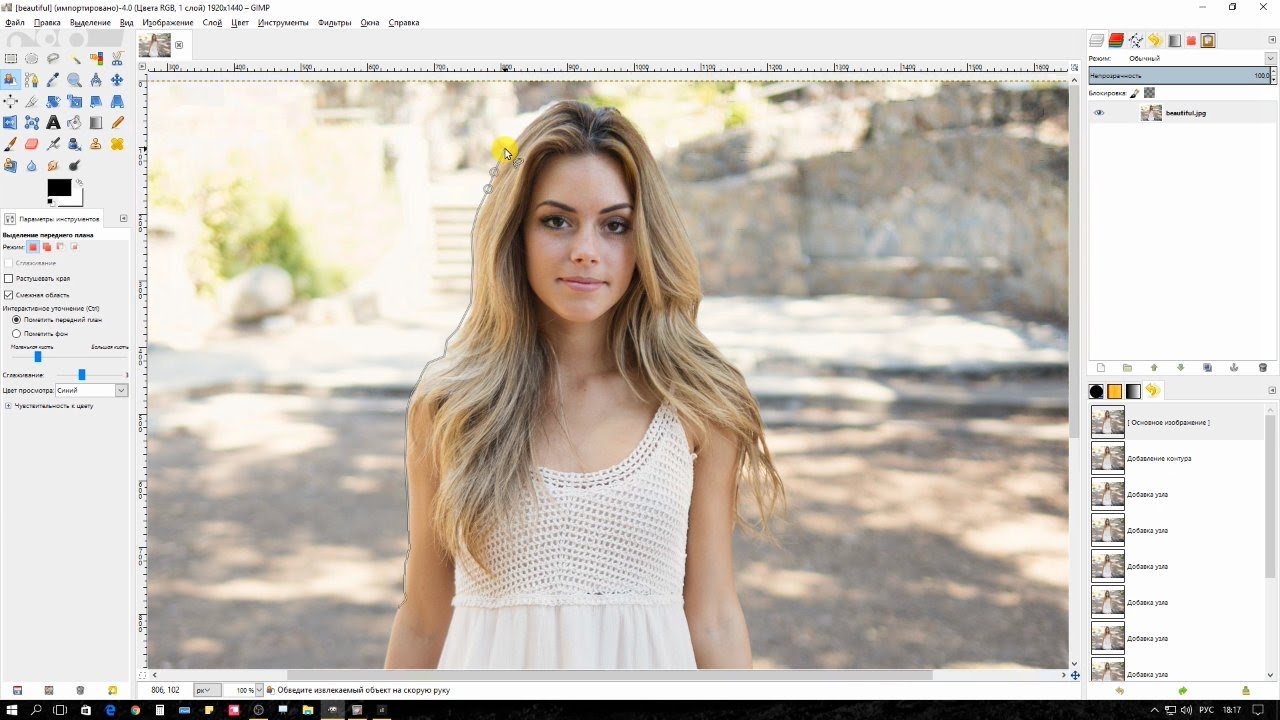Open tool options panel menu arrow
1280x720 pixels.
(x=123, y=218)
